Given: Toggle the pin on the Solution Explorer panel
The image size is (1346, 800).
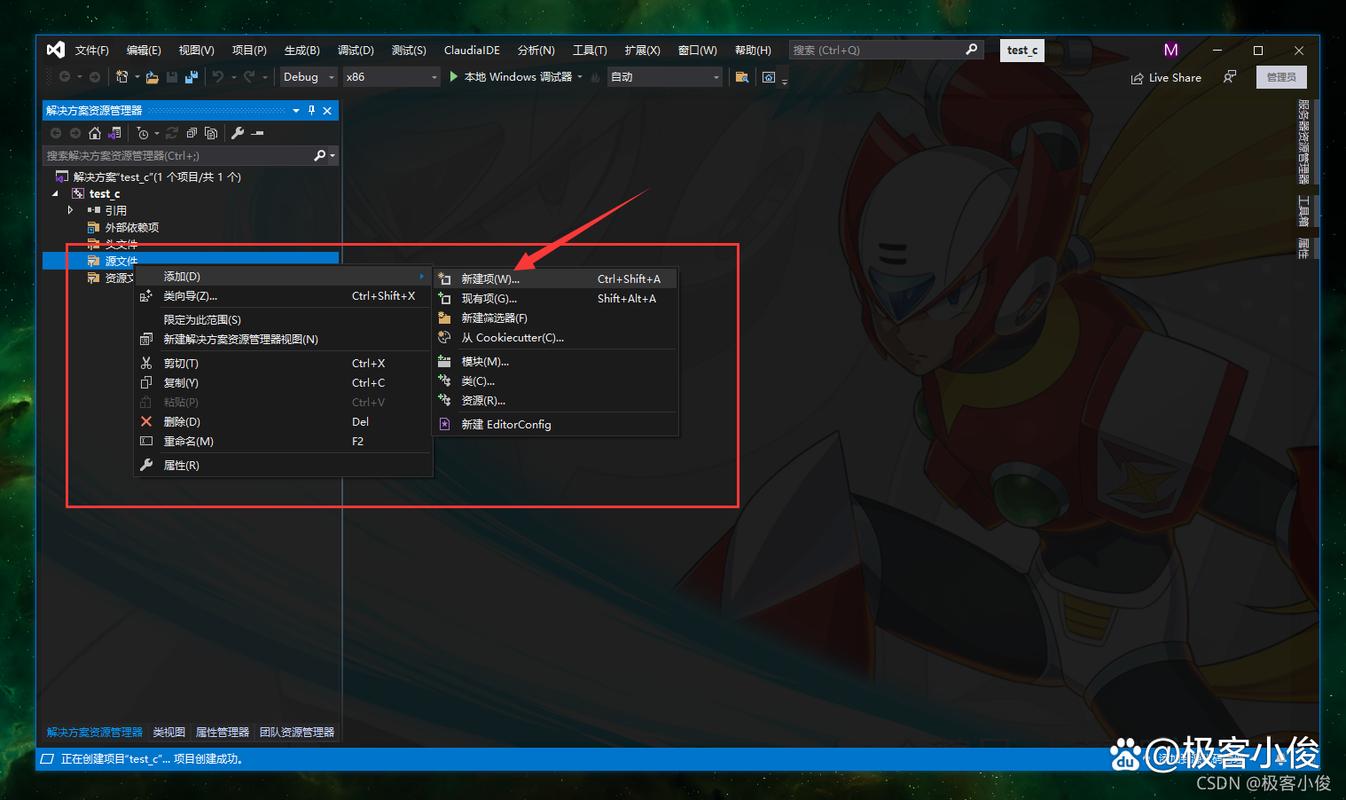Looking at the screenshot, I should click(311, 110).
